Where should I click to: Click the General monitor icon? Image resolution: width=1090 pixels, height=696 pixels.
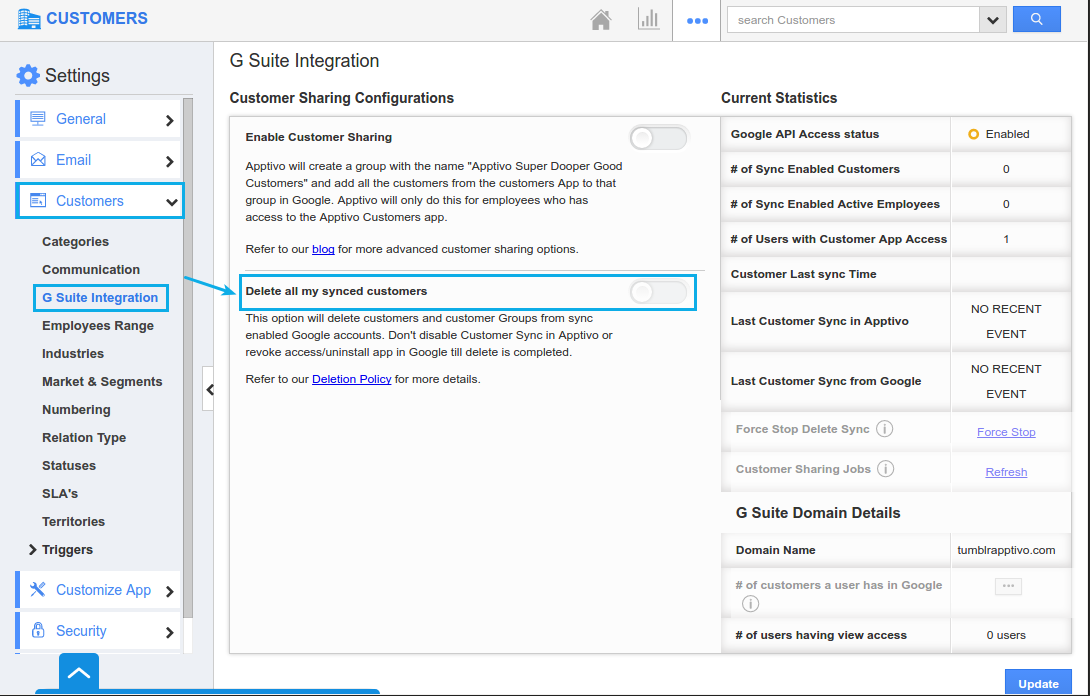[38, 119]
